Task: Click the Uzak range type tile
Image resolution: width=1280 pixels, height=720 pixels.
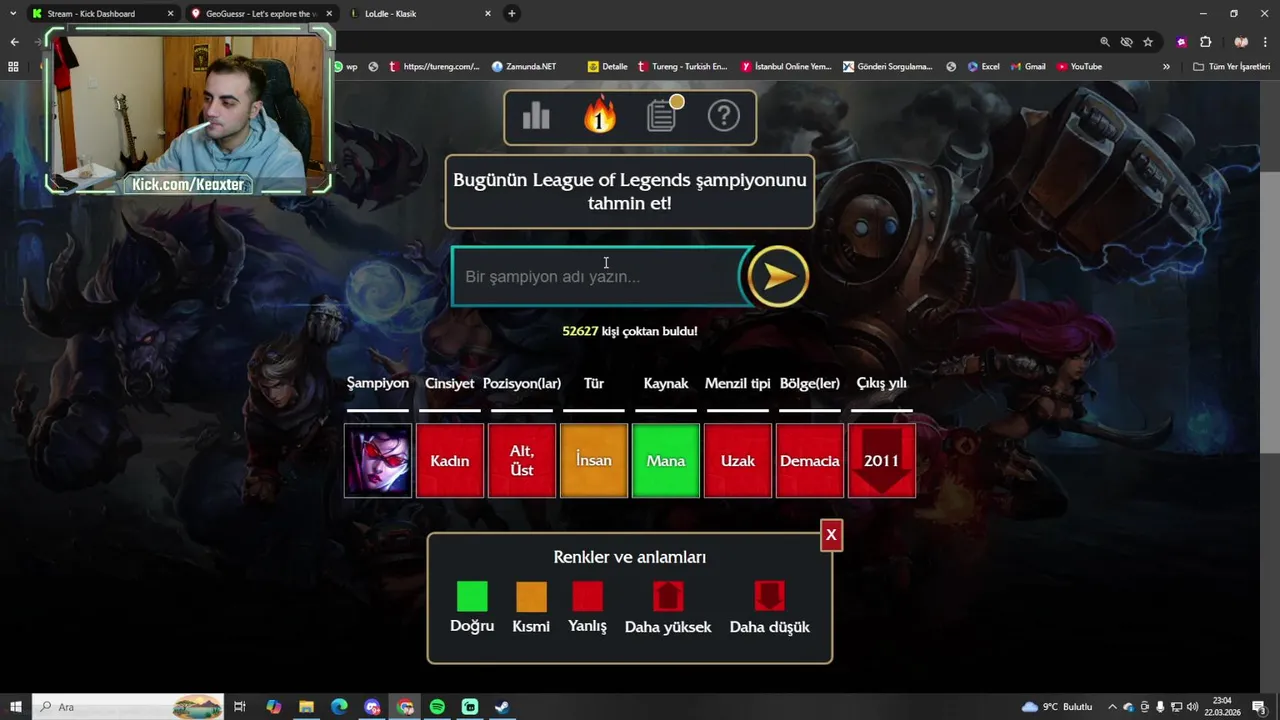Action: click(738, 461)
